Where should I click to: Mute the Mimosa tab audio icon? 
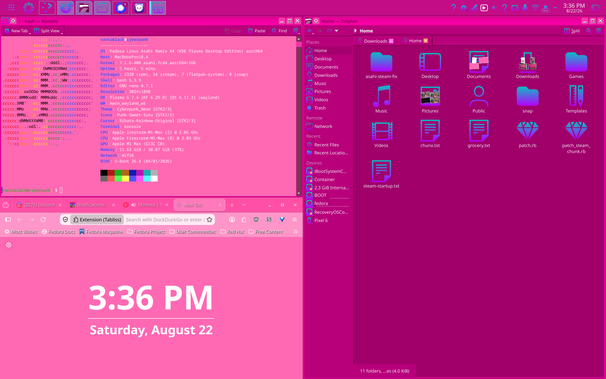(133, 205)
